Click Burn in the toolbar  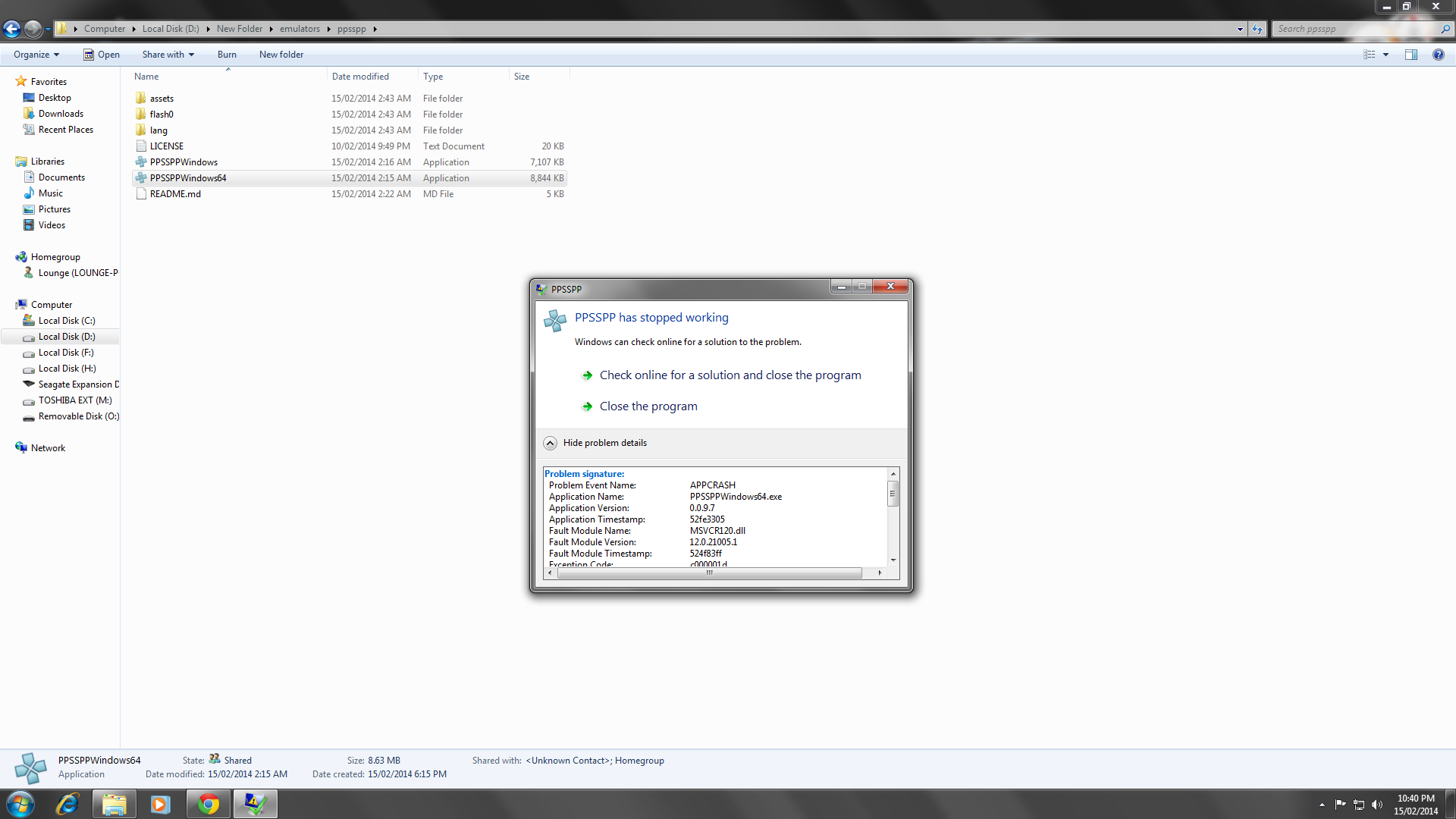point(227,55)
